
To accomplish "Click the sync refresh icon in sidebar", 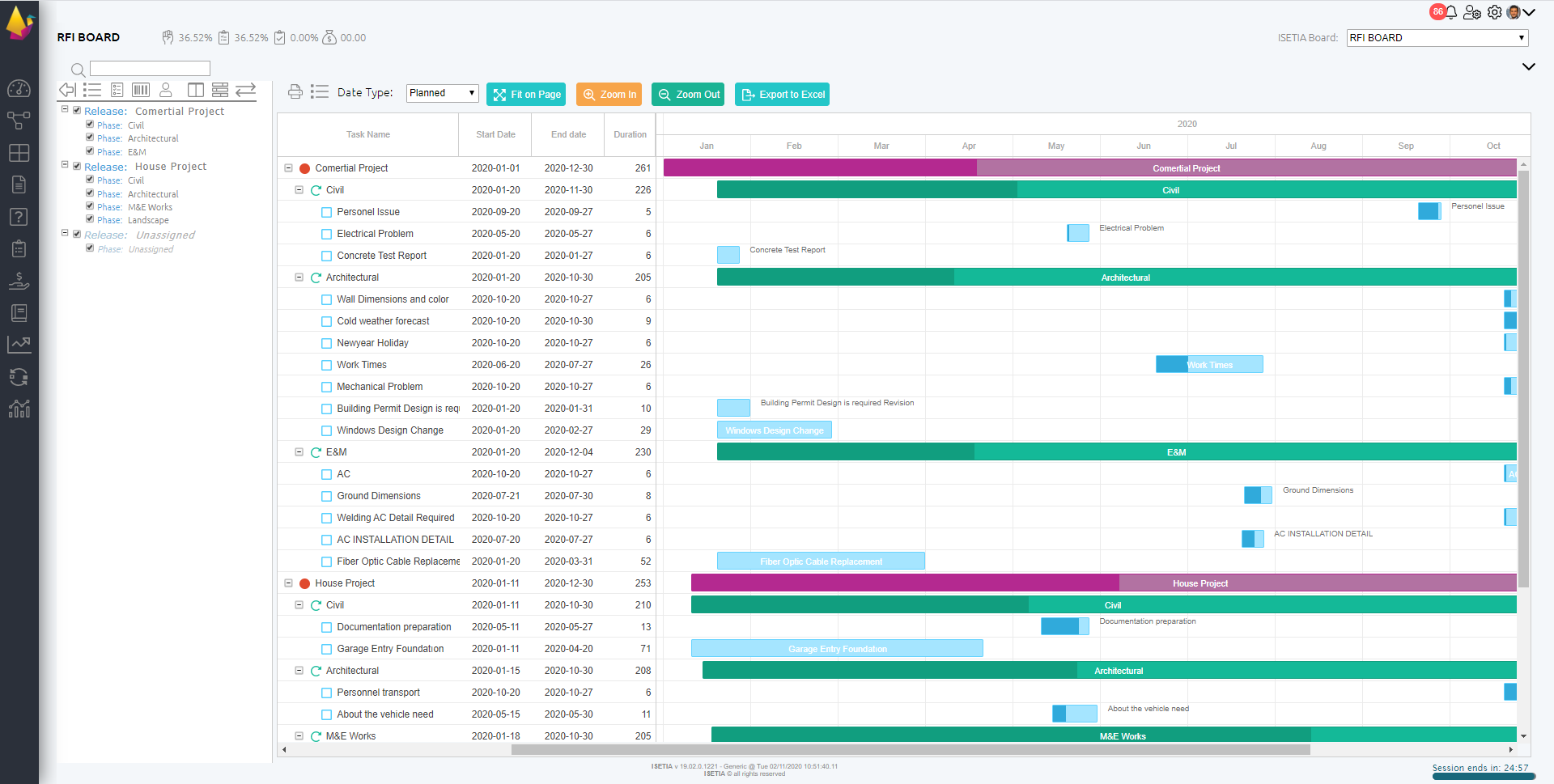I will point(19,377).
